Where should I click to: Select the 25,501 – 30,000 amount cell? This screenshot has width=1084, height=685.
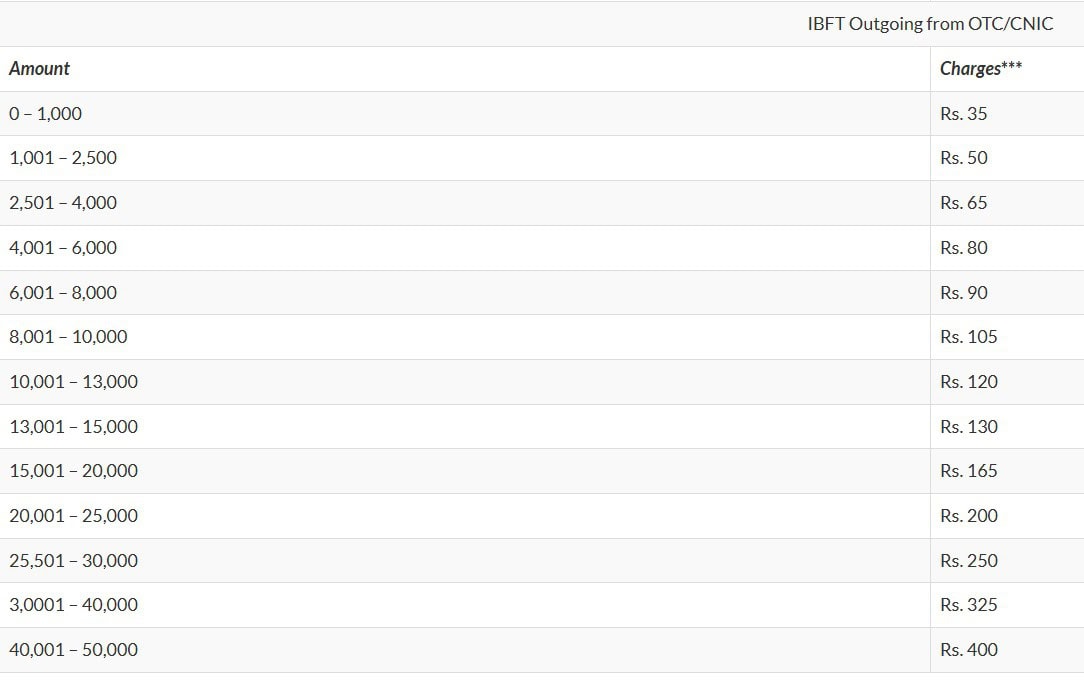(465, 561)
